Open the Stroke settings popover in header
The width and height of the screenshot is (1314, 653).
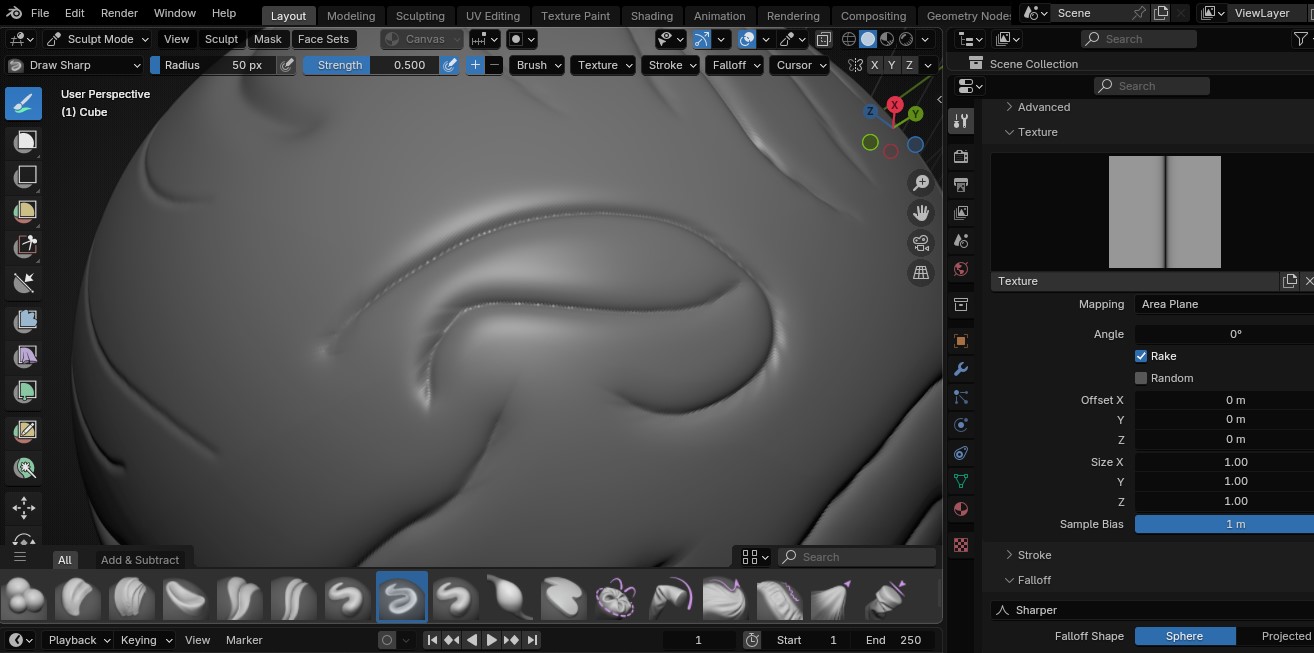click(672, 65)
